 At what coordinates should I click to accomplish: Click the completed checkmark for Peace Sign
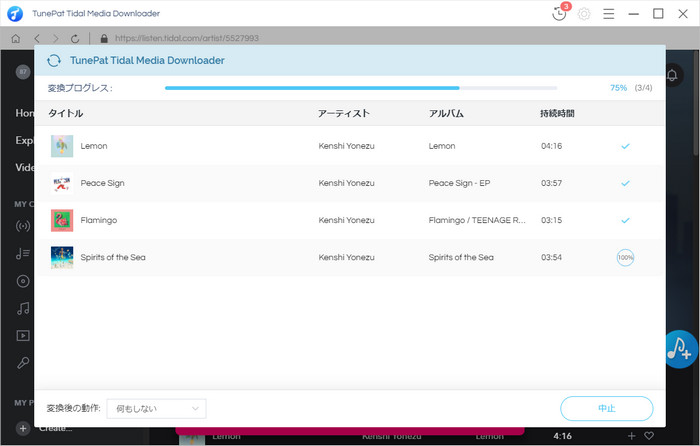(625, 183)
